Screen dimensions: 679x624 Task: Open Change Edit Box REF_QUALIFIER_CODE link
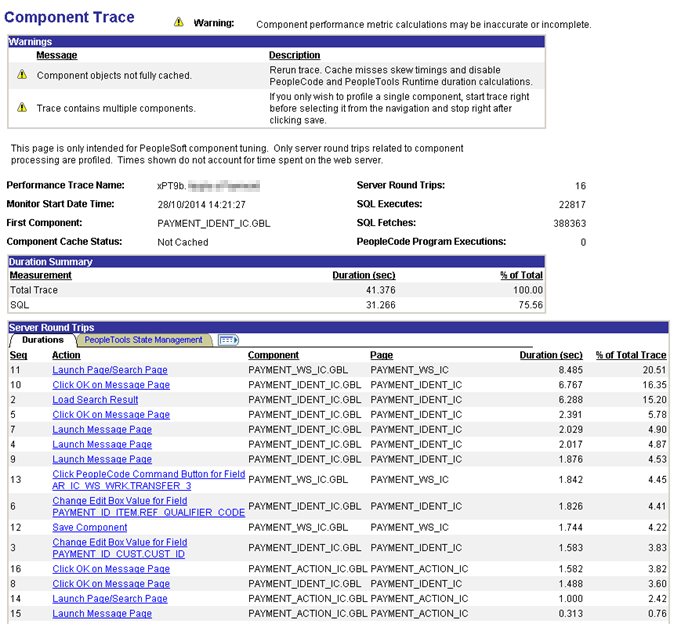149,507
